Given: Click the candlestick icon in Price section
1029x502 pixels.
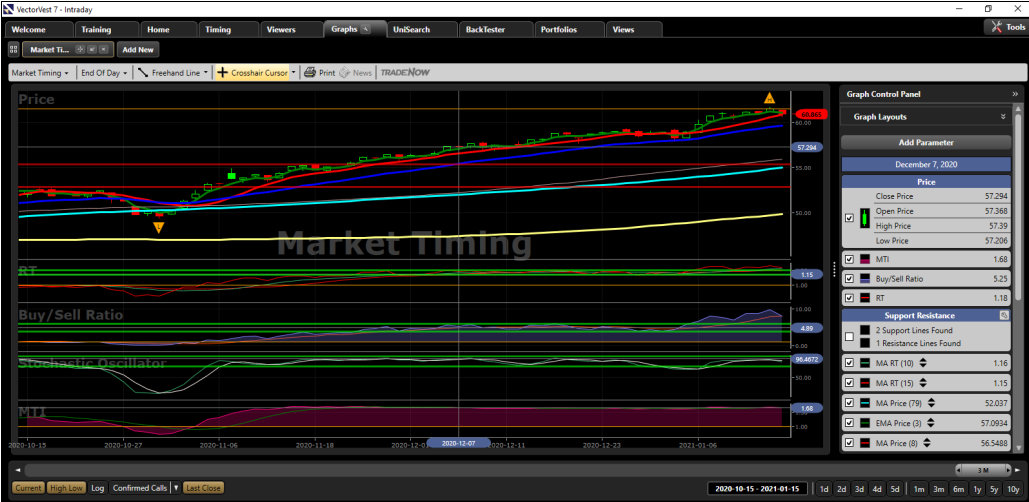Looking at the screenshot, I should pyautogui.click(x=866, y=218).
